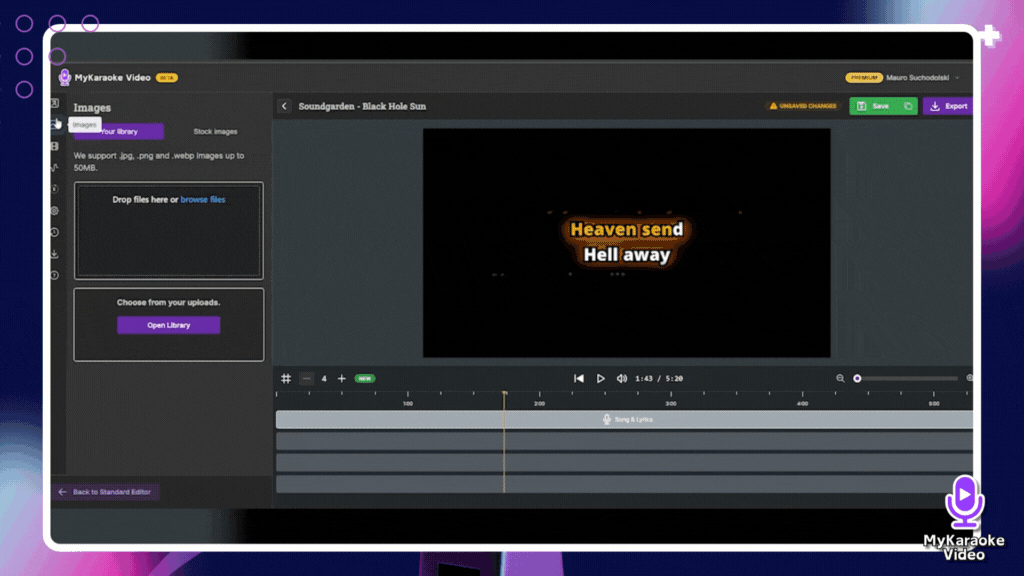Open the gear settings icon in sidebar
1024x576 pixels.
click(x=55, y=211)
